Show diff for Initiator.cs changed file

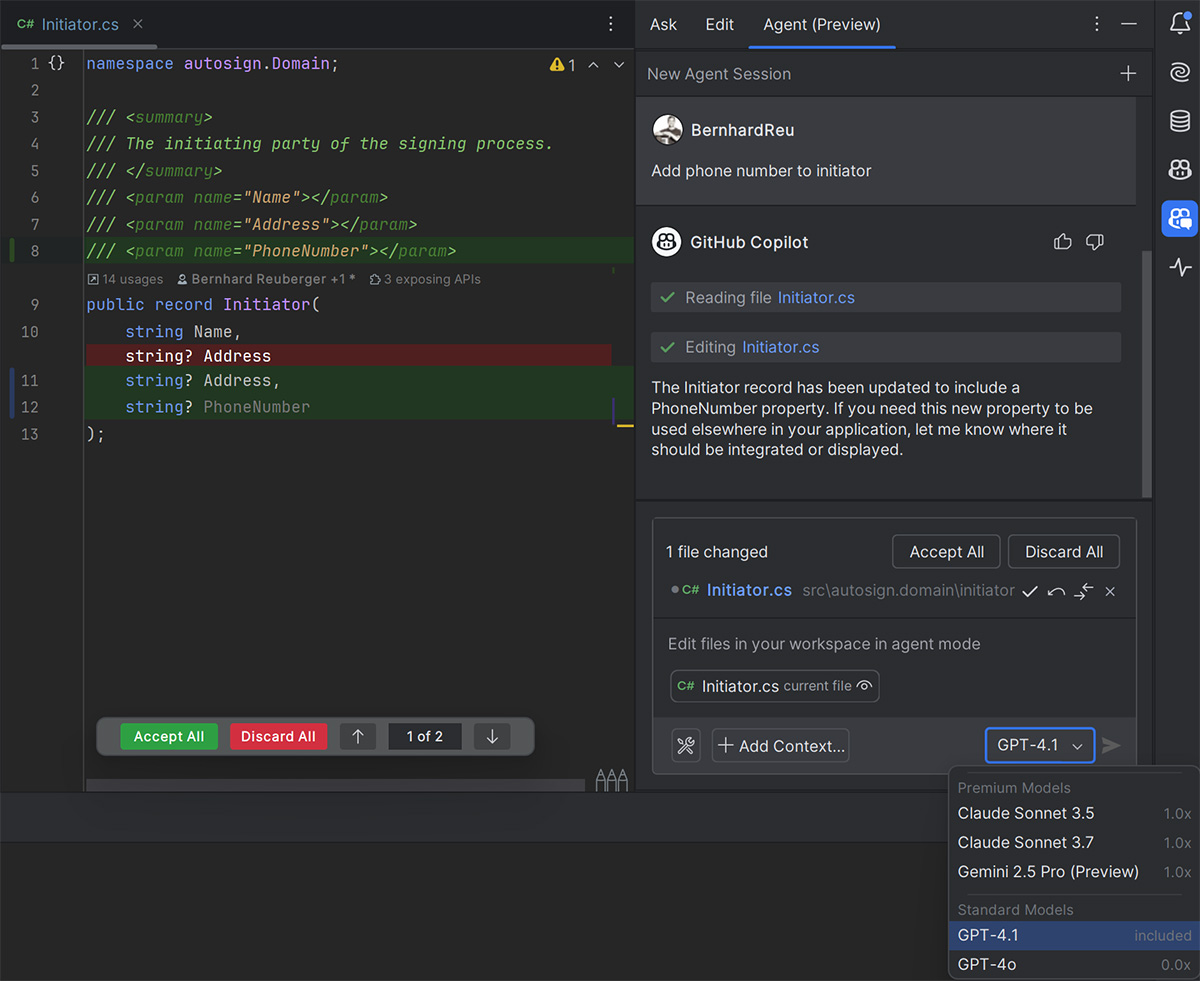click(x=1083, y=592)
